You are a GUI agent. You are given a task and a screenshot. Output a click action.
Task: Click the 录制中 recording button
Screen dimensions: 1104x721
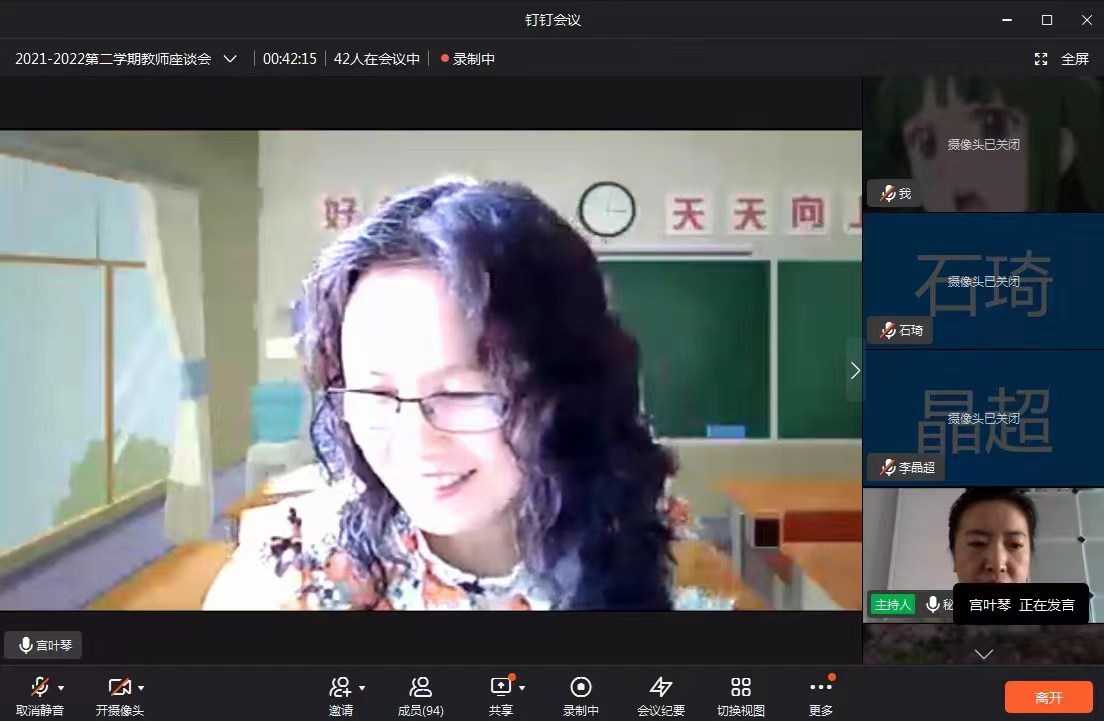(580, 687)
